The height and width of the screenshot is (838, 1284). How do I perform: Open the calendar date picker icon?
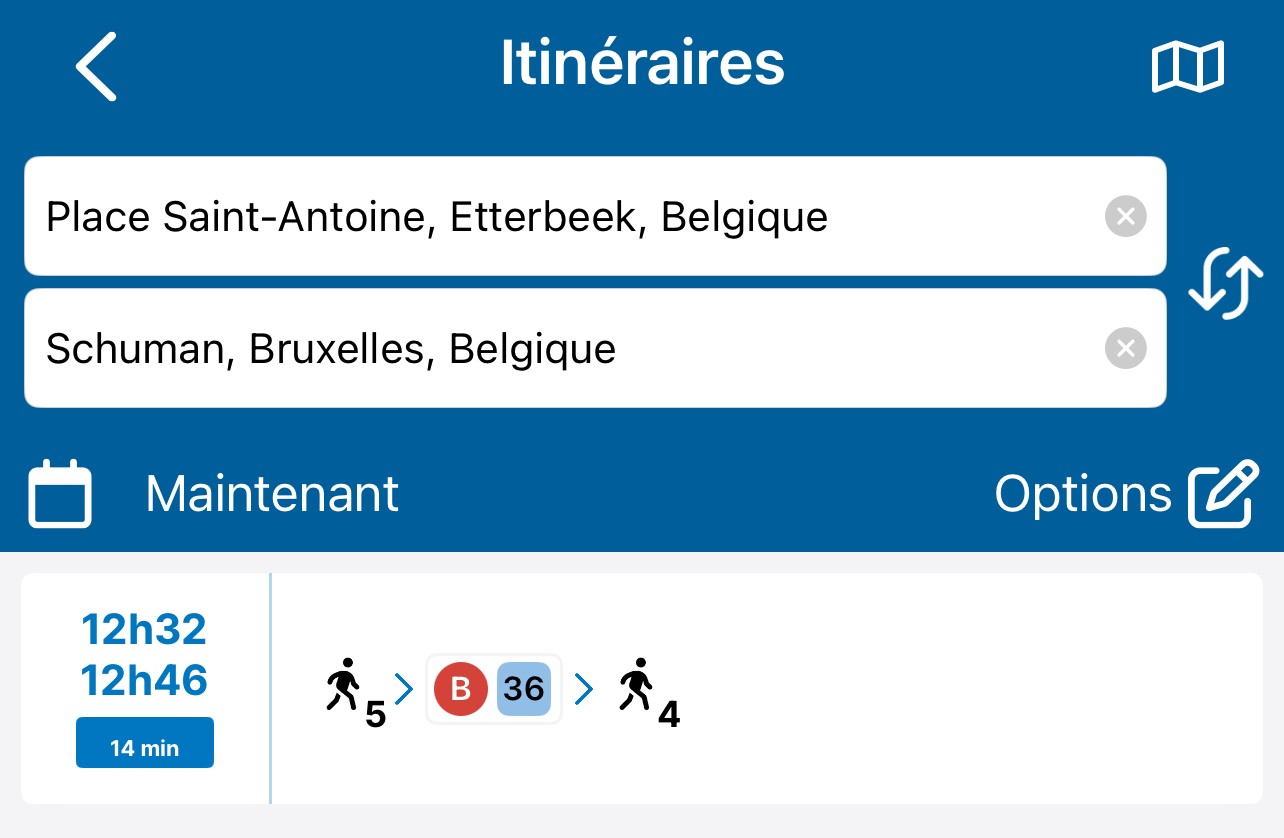(60, 494)
